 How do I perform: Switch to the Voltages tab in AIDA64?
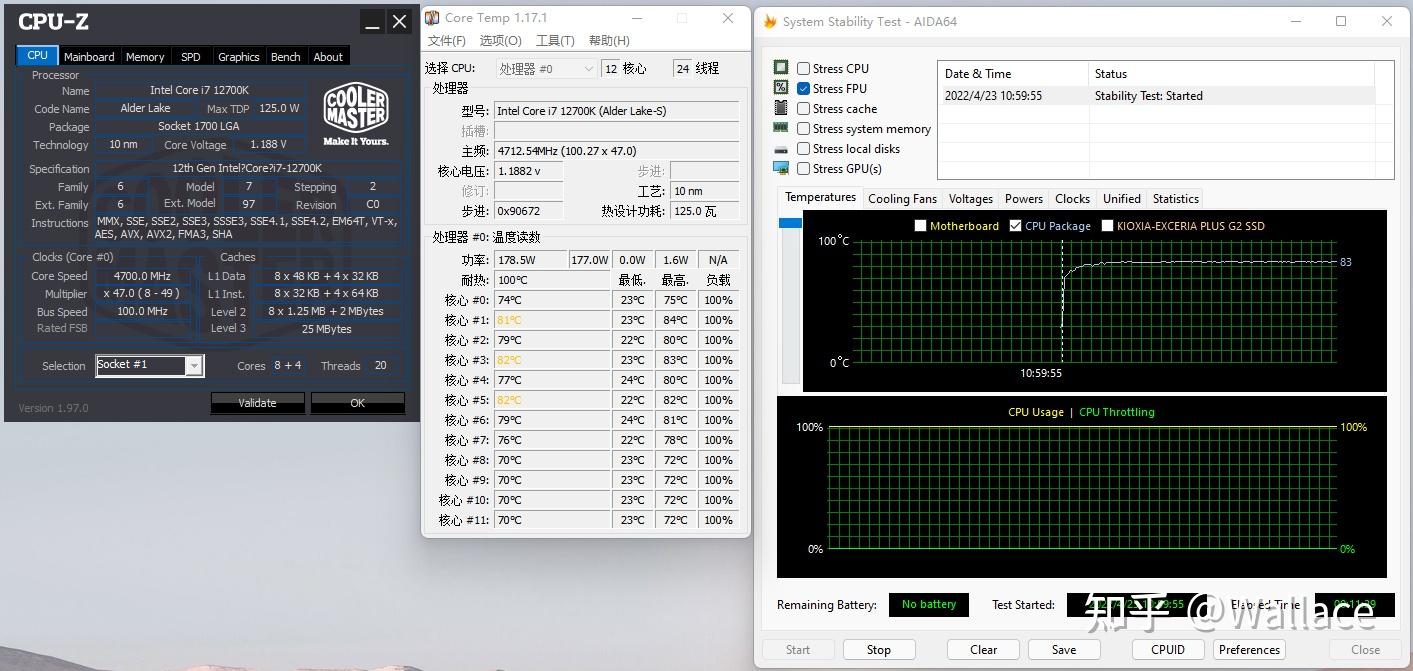[x=971, y=199]
